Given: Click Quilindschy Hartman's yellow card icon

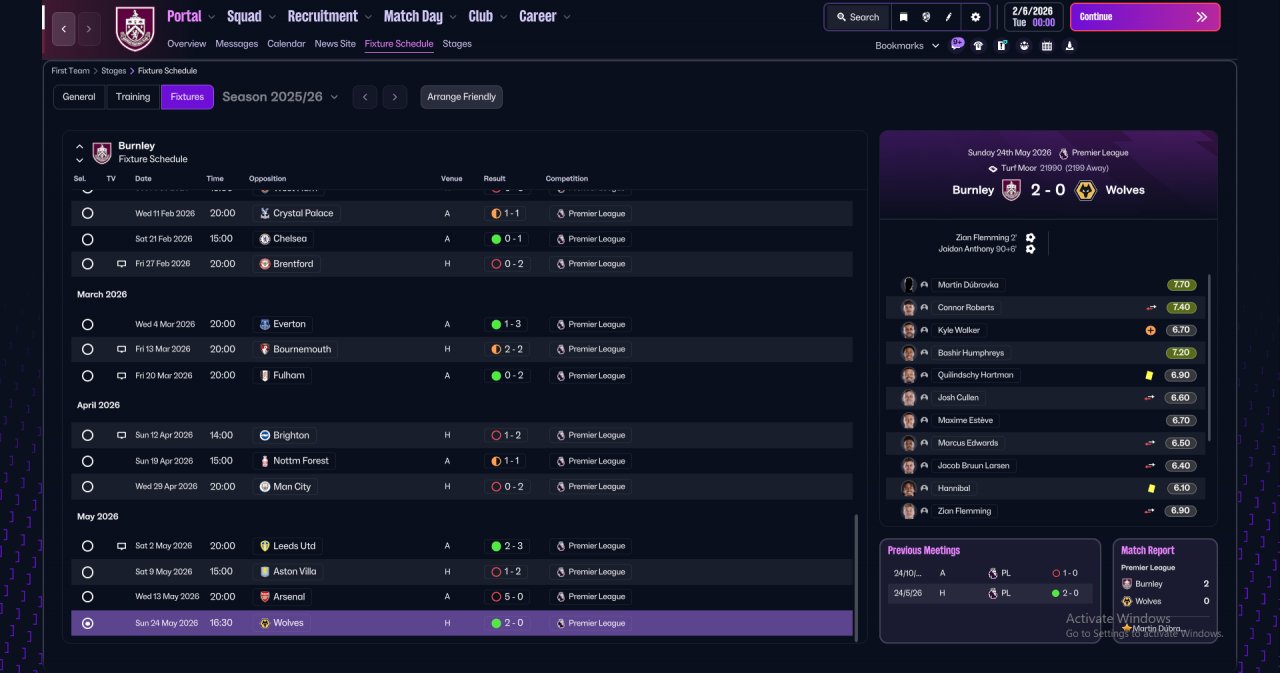Looking at the screenshot, I should click(x=1151, y=375).
